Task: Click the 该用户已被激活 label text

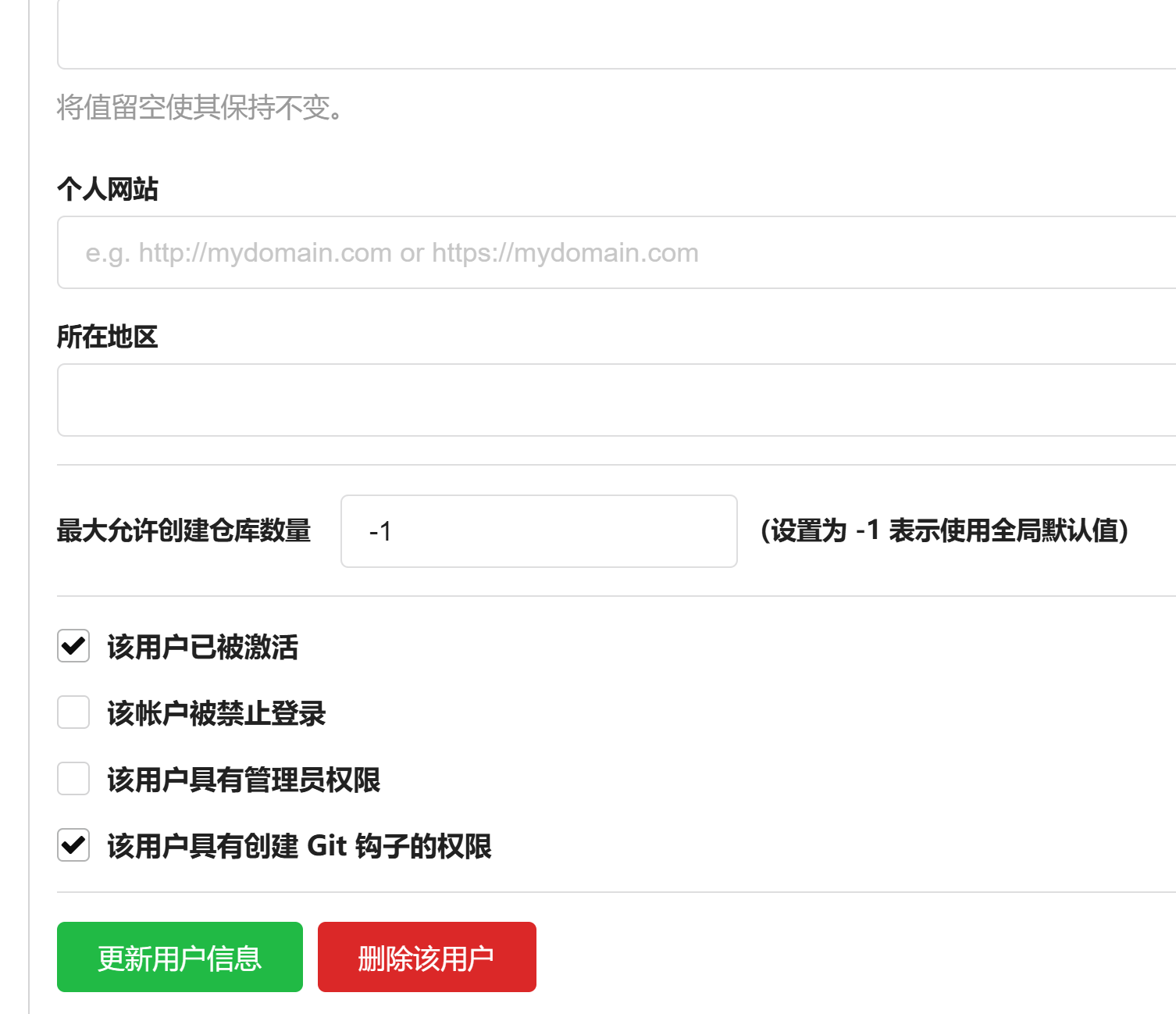Action: click(x=202, y=647)
